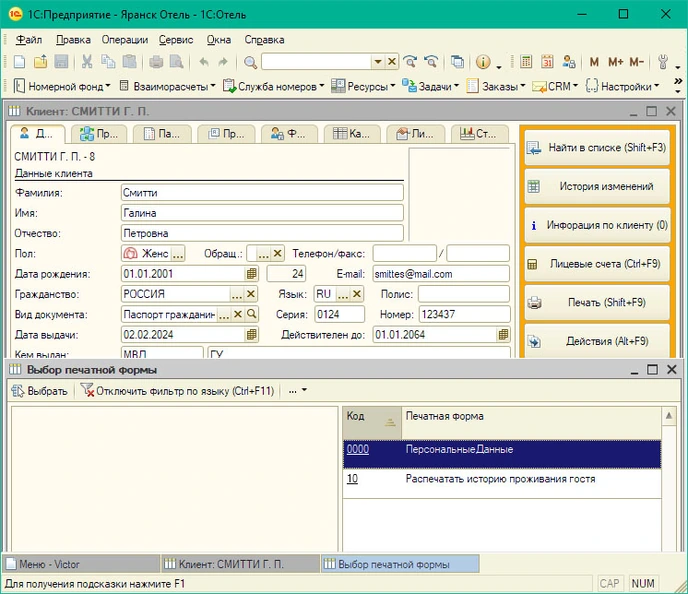The height and width of the screenshot is (594, 688).
Task: Click into the E-mail input field
Action: pos(440,273)
